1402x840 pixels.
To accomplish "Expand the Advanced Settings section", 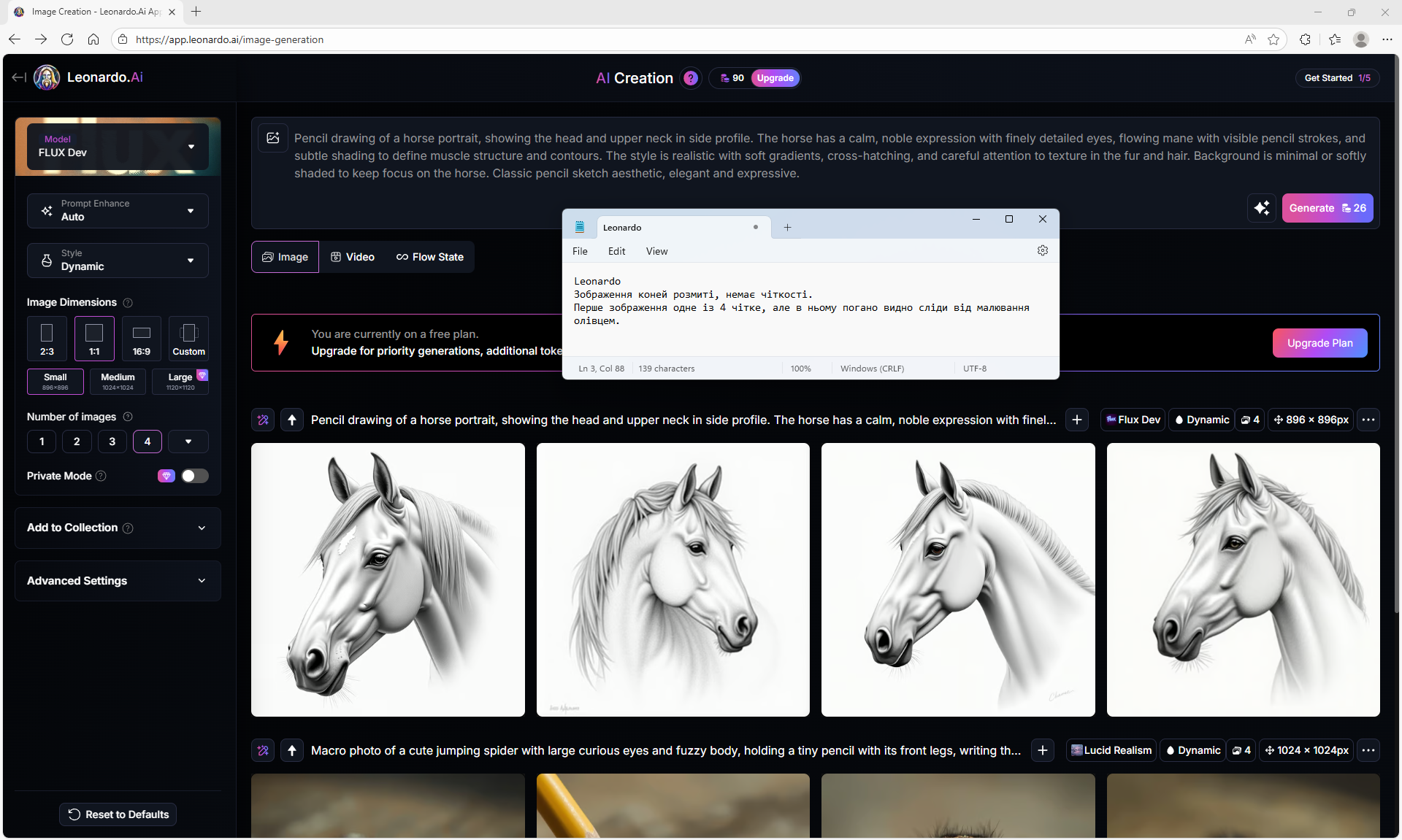I will coord(118,581).
